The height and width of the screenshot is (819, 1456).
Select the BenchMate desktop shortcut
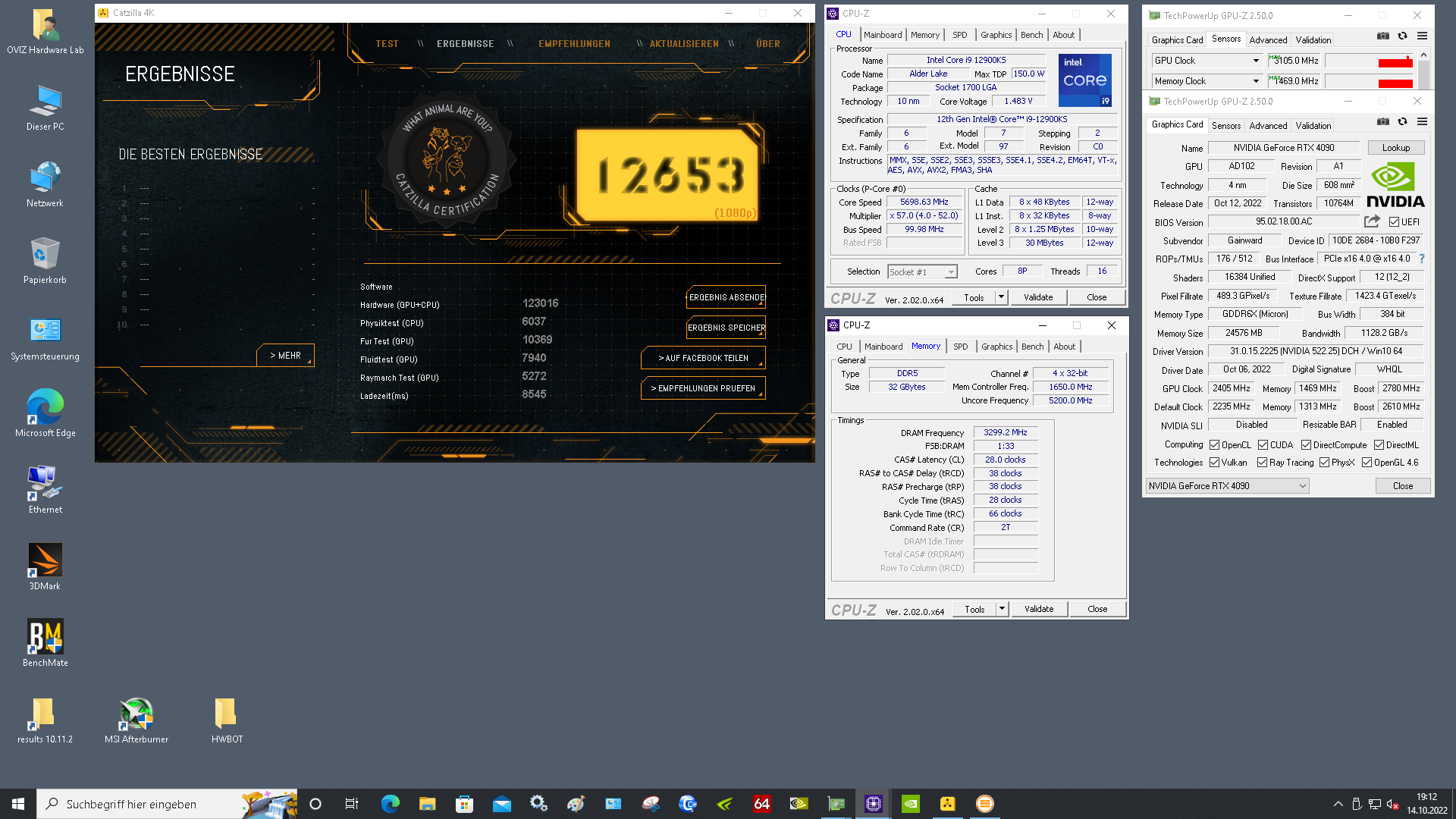pos(45,644)
